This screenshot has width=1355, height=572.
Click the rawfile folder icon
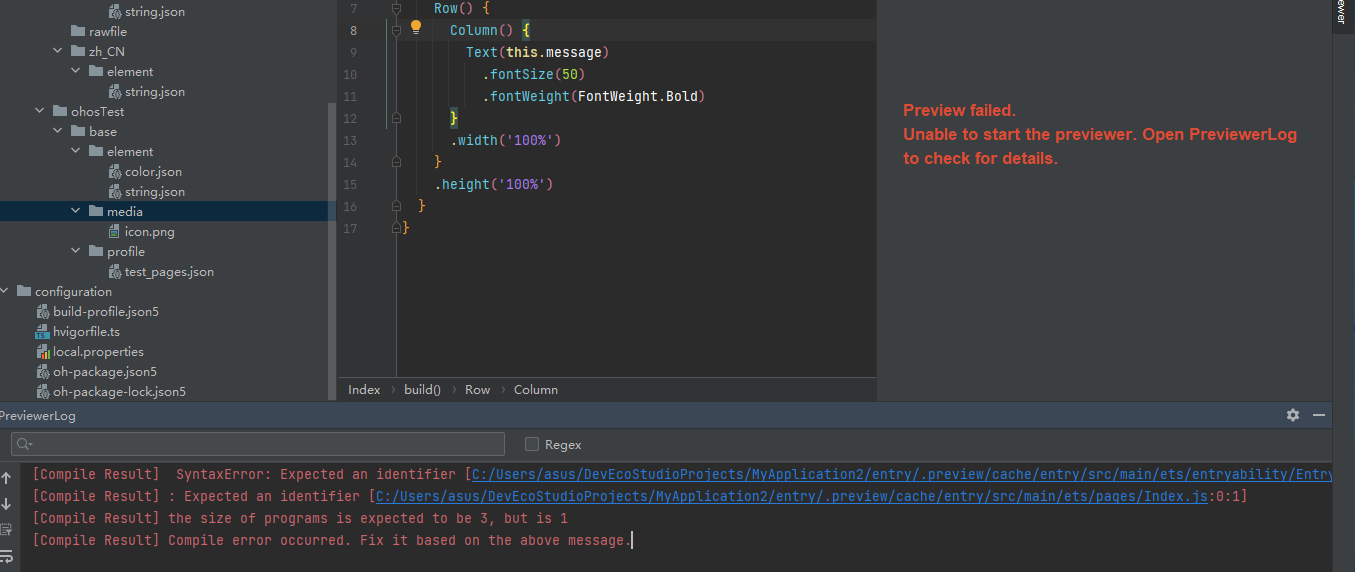[x=79, y=31]
